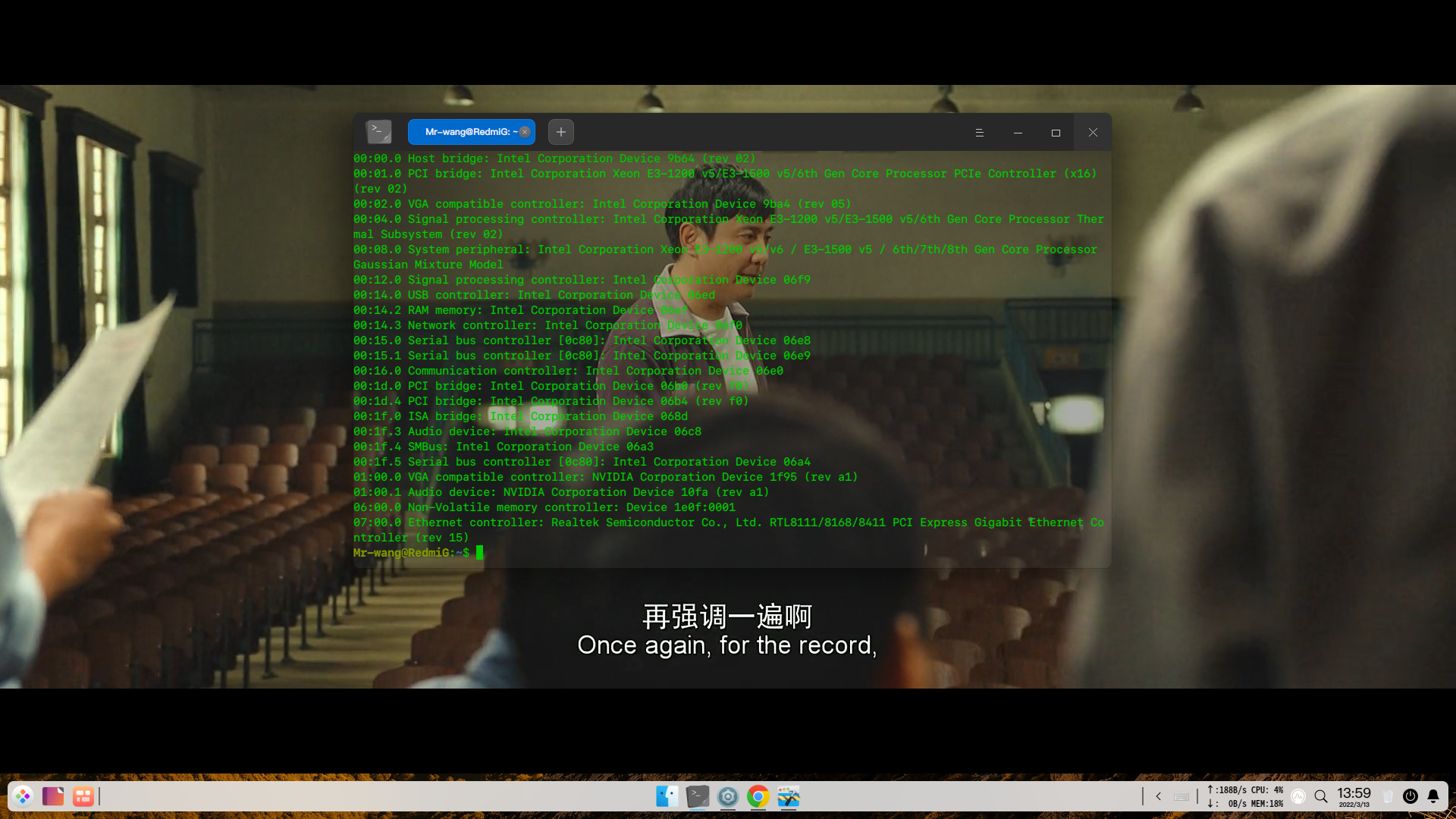Launch a terminal from the taskbar icon
Image resolution: width=1456 pixels, height=819 pixels.
point(697,796)
